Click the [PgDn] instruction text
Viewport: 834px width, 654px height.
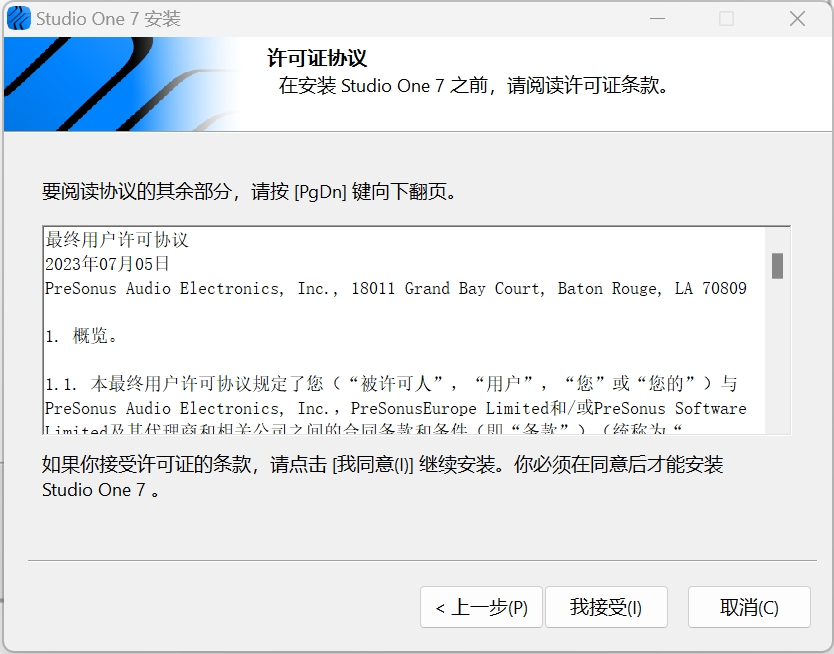click(249, 191)
